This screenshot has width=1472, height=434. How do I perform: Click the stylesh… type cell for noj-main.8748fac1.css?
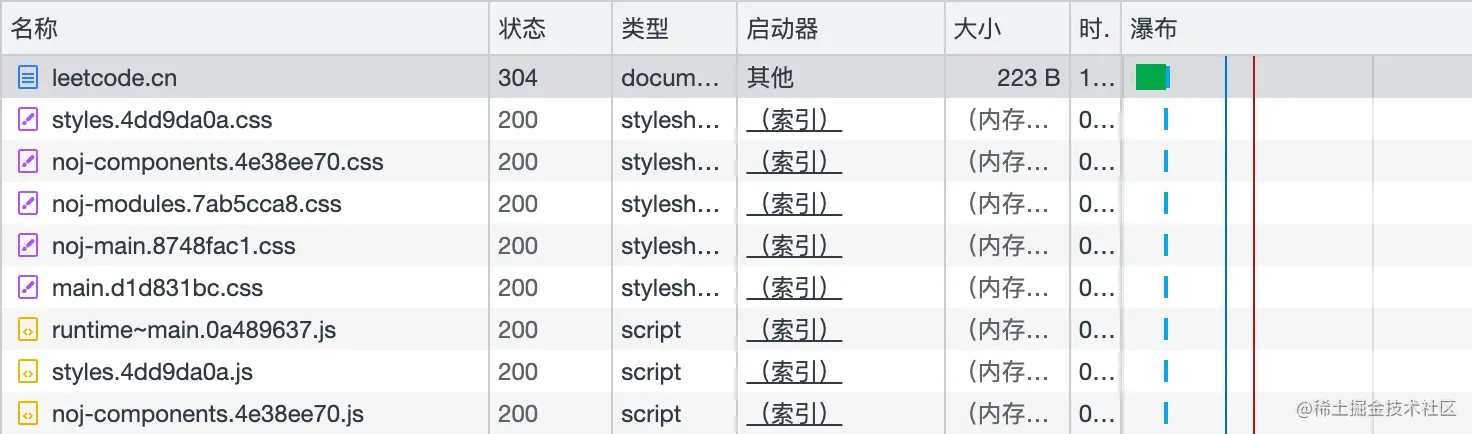(x=670, y=245)
